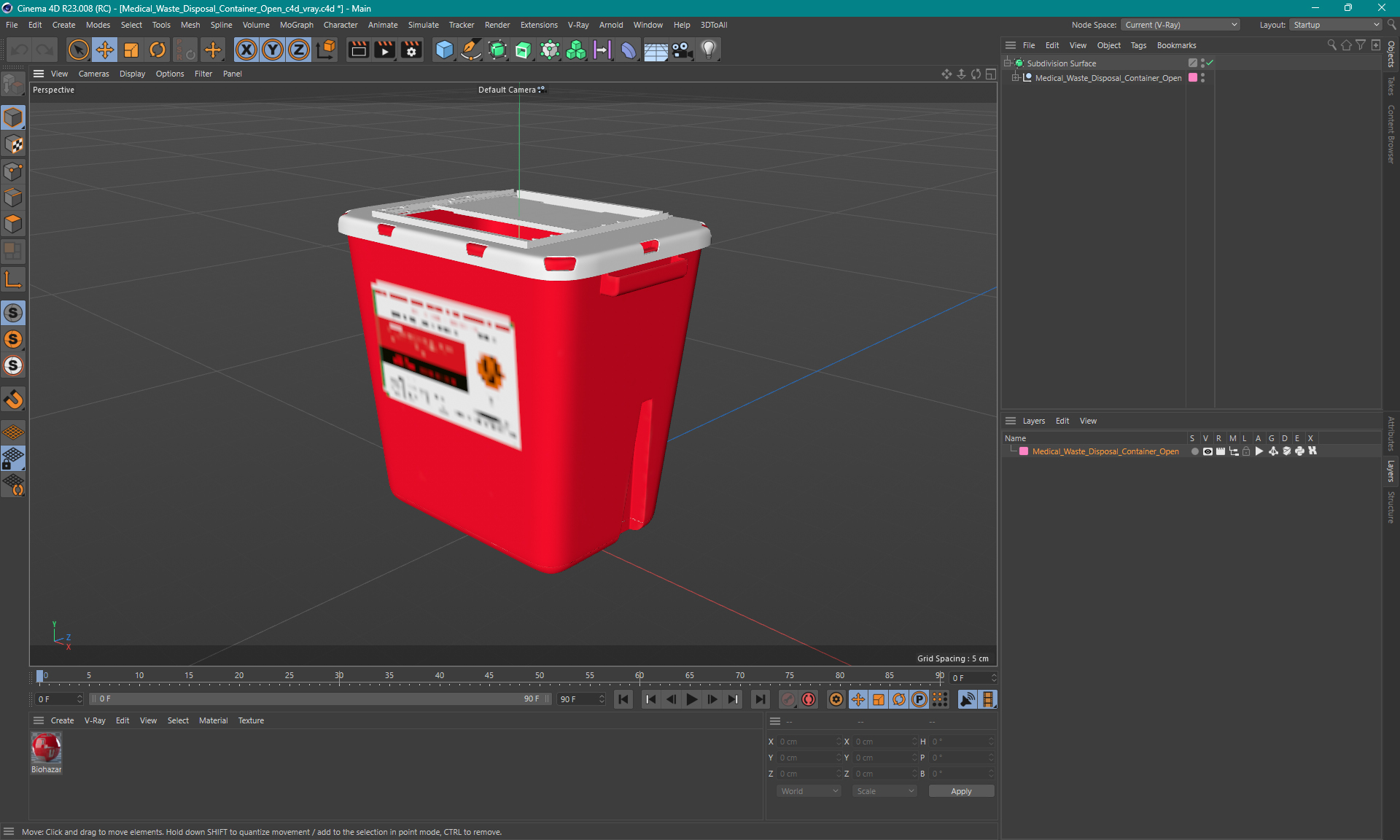The width and height of the screenshot is (1400, 840).
Task: Open Render Settings gear clapper icon
Action: [x=411, y=50]
